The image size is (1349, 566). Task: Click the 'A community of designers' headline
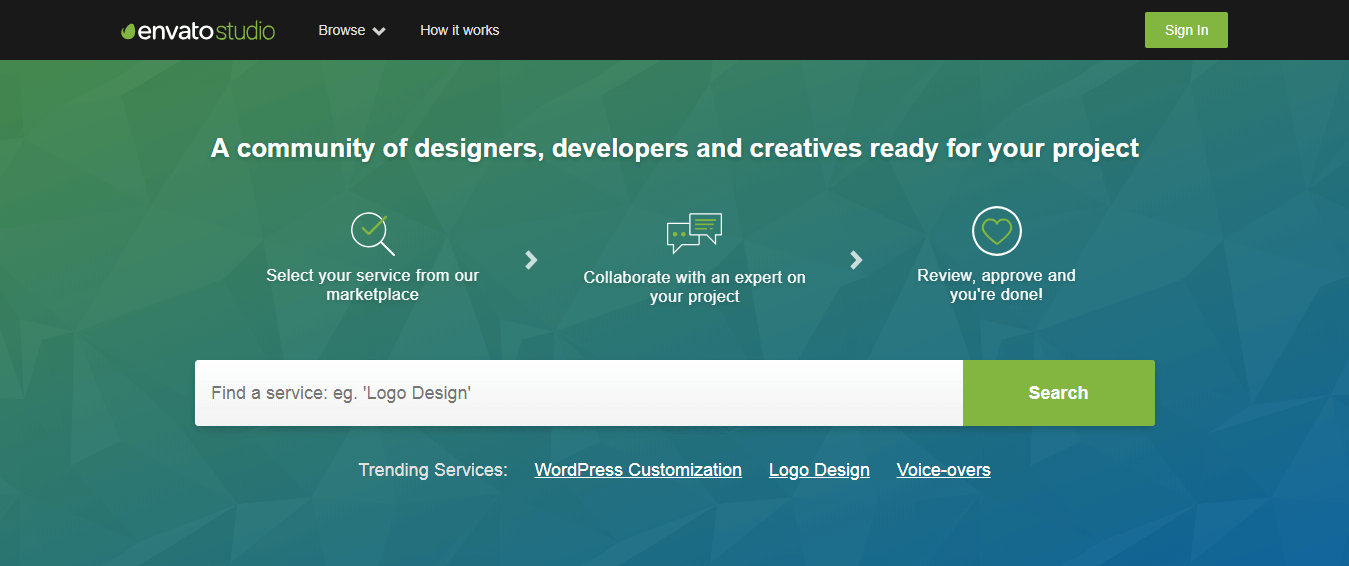(x=675, y=149)
